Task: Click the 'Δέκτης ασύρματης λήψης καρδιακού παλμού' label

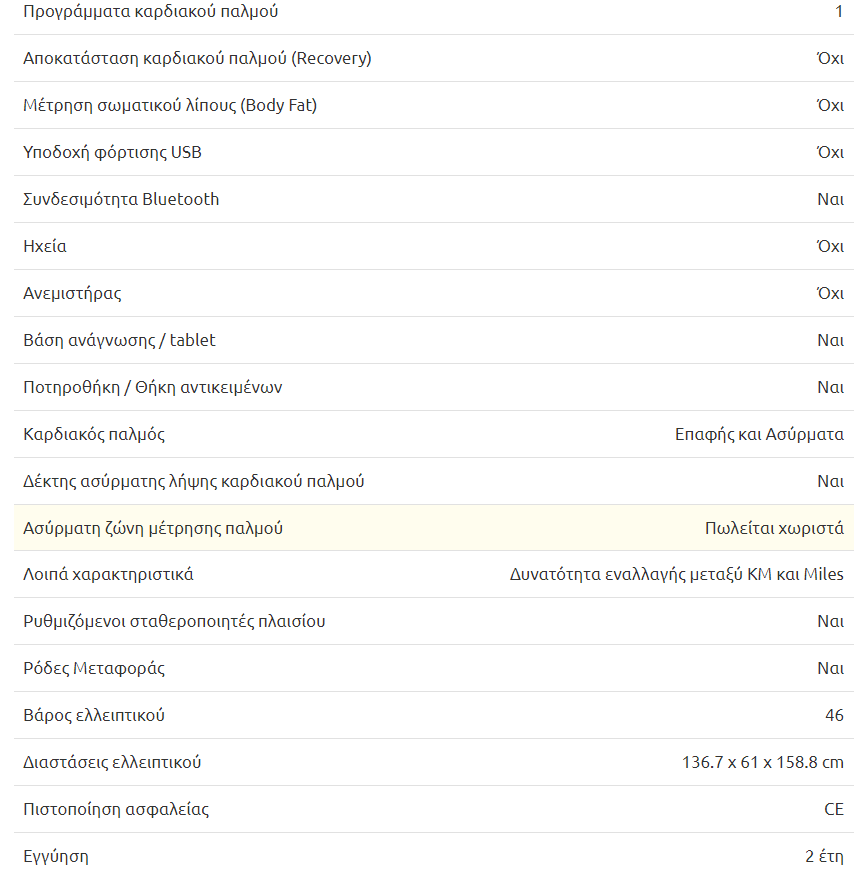Action: tap(194, 481)
